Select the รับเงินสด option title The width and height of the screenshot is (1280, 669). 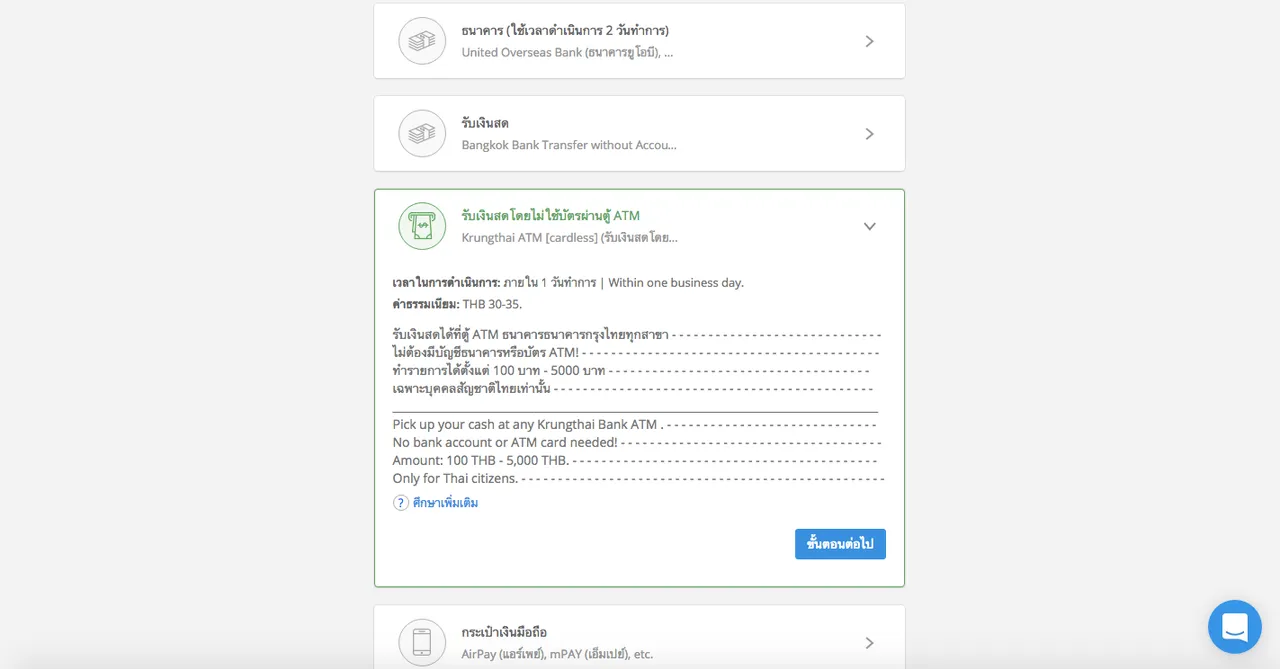485,123
